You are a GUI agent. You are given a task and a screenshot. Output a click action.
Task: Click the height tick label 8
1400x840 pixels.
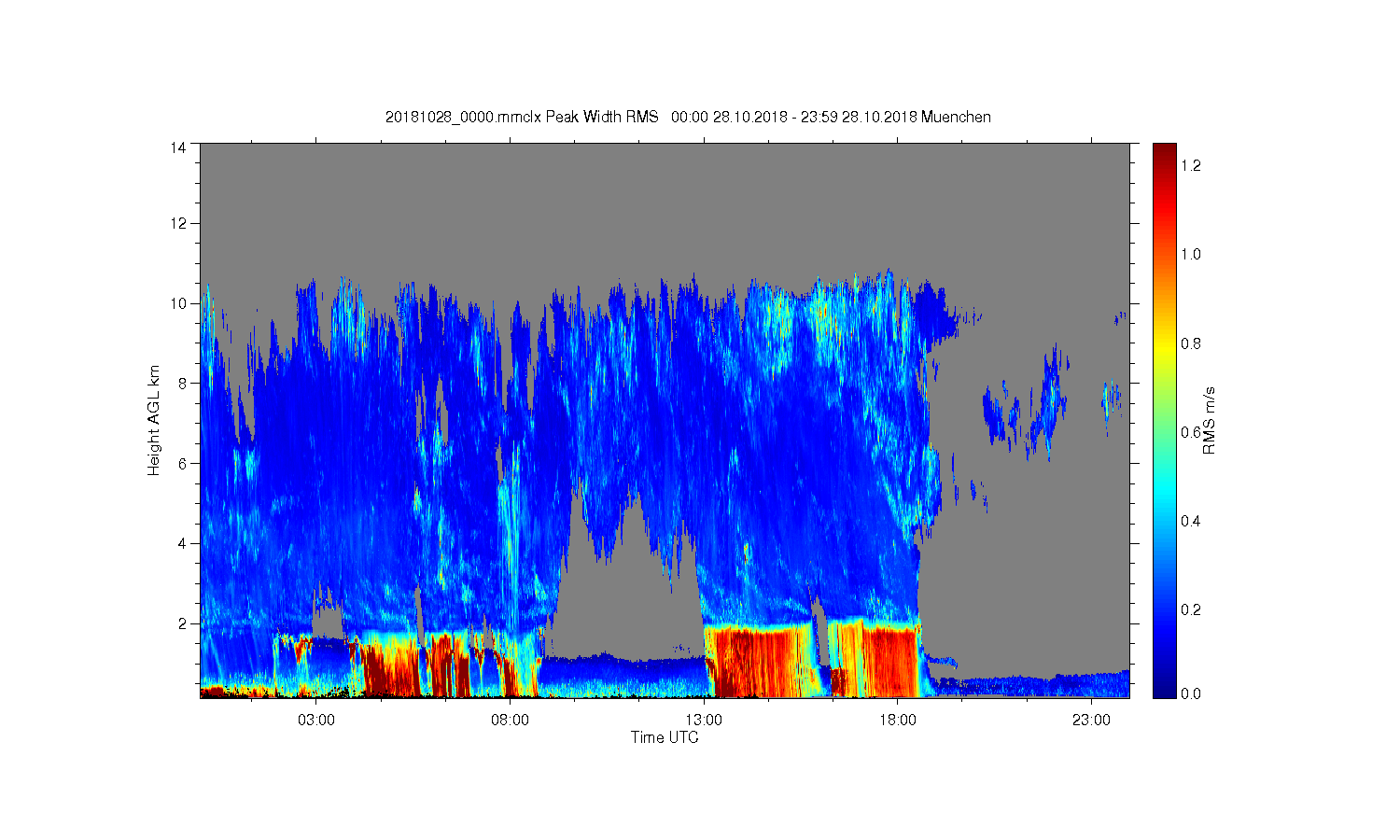pyautogui.click(x=183, y=383)
